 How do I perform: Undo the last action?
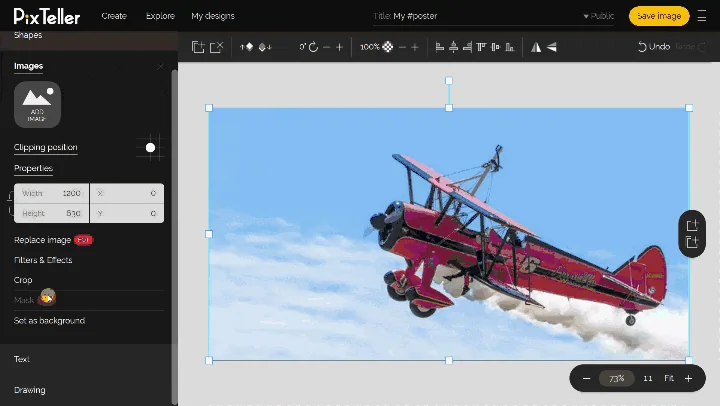click(654, 47)
